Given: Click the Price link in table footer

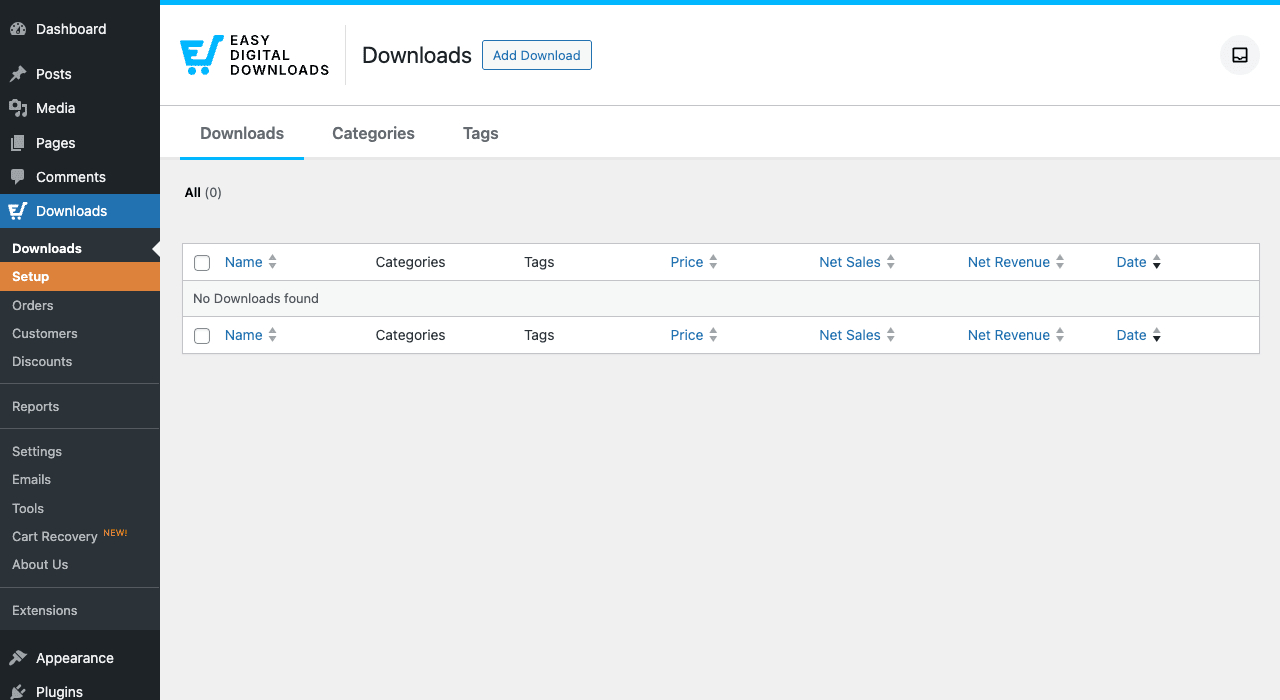Looking at the screenshot, I should [x=687, y=335].
